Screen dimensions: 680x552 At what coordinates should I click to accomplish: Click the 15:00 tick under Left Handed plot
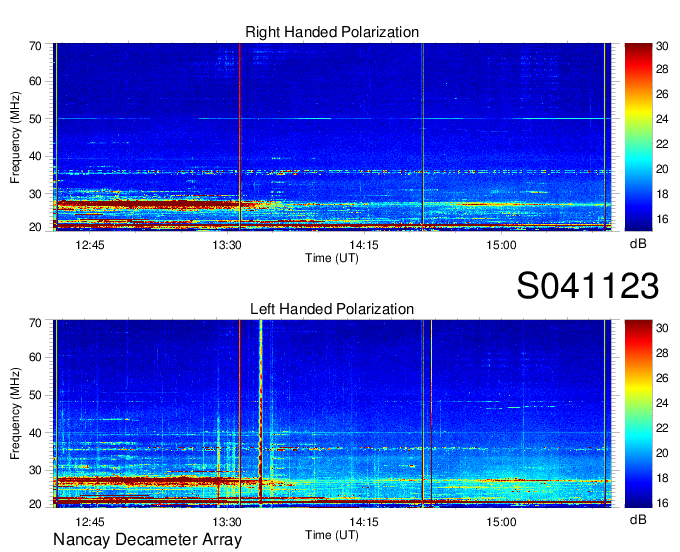(501, 522)
